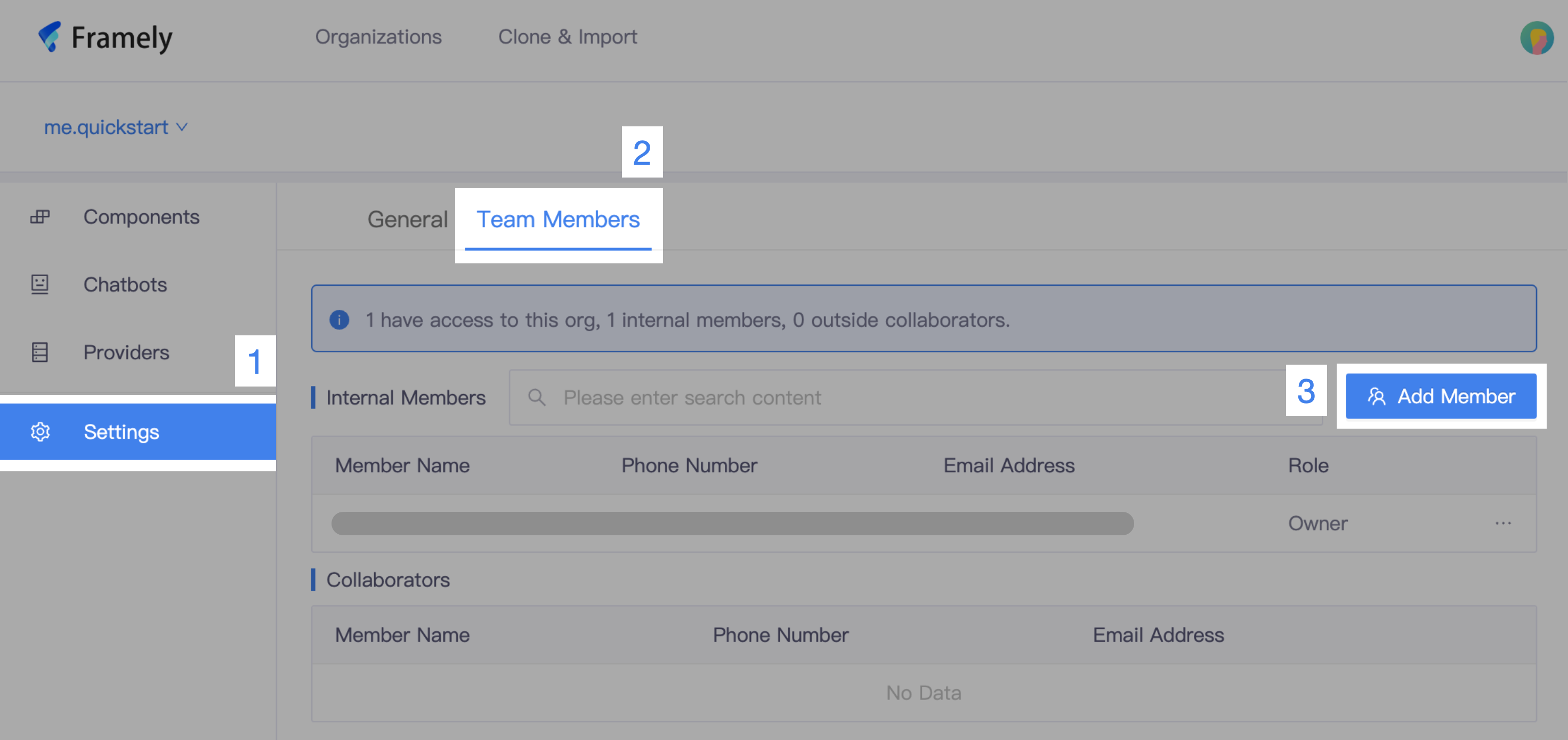Navigate to Organizations

coord(378,37)
